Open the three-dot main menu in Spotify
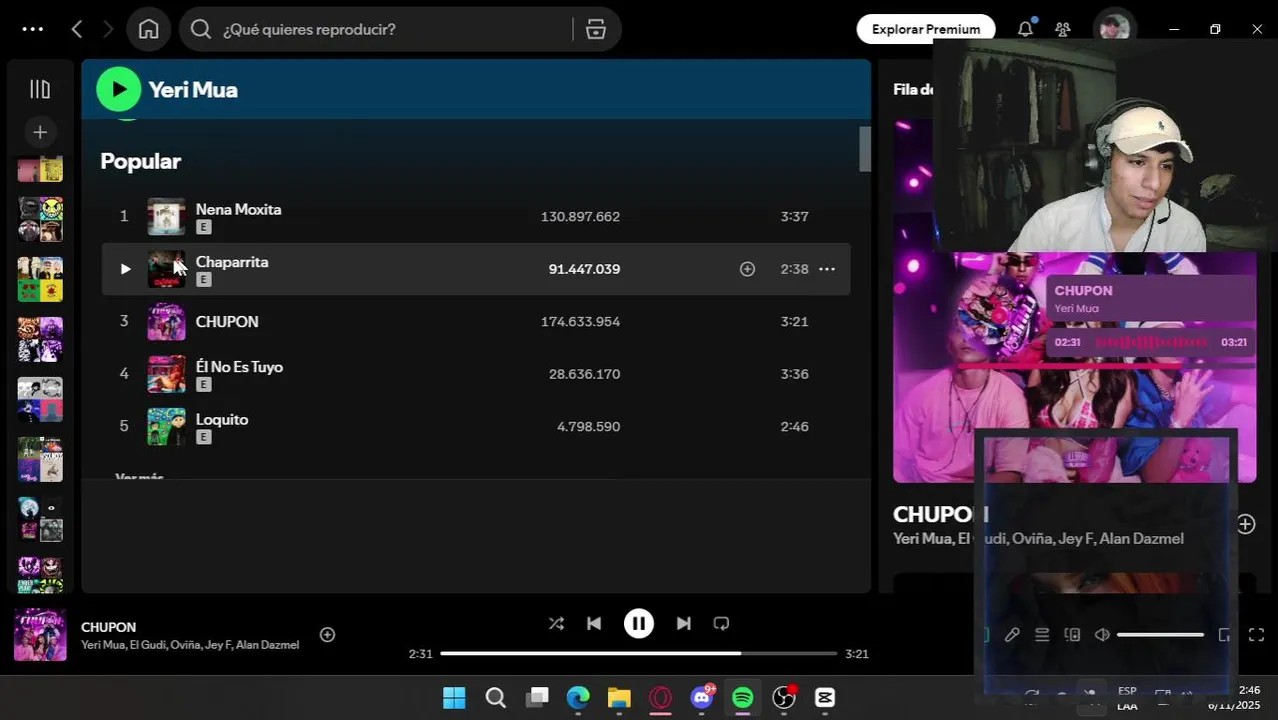 (33, 29)
